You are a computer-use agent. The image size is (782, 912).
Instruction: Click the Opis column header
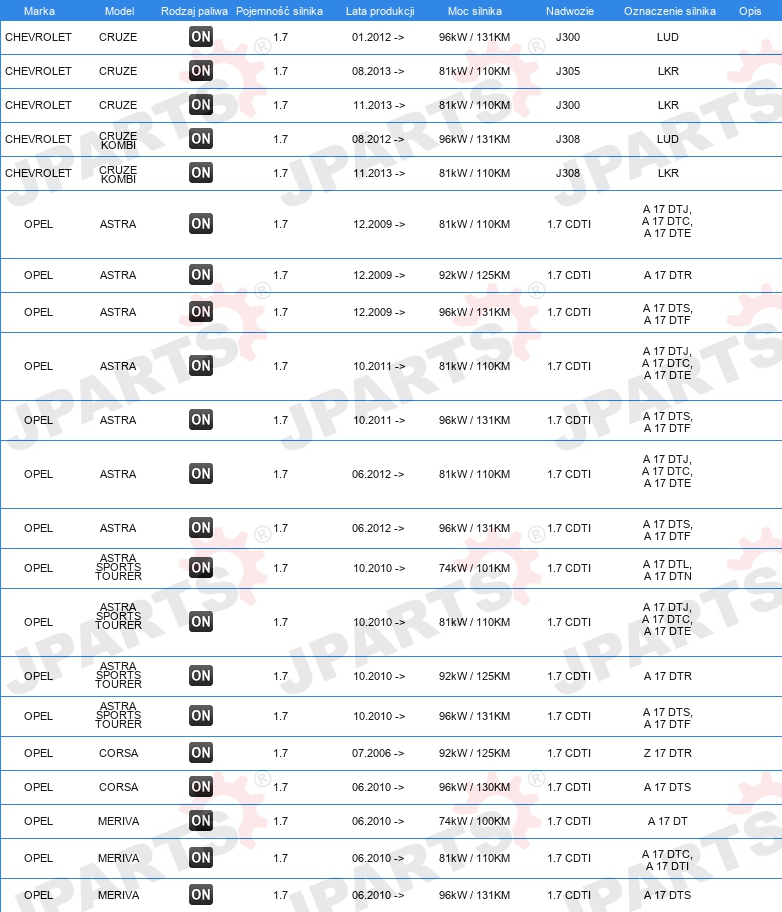[x=750, y=11]
